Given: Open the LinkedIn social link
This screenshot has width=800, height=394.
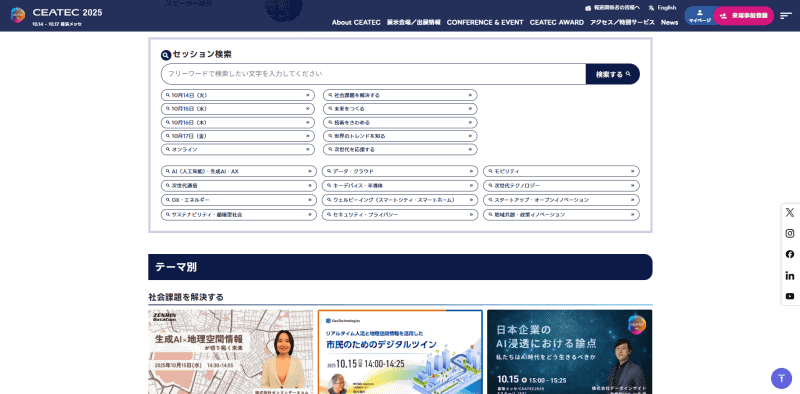Looking at the screenshot, I should 790,276.
